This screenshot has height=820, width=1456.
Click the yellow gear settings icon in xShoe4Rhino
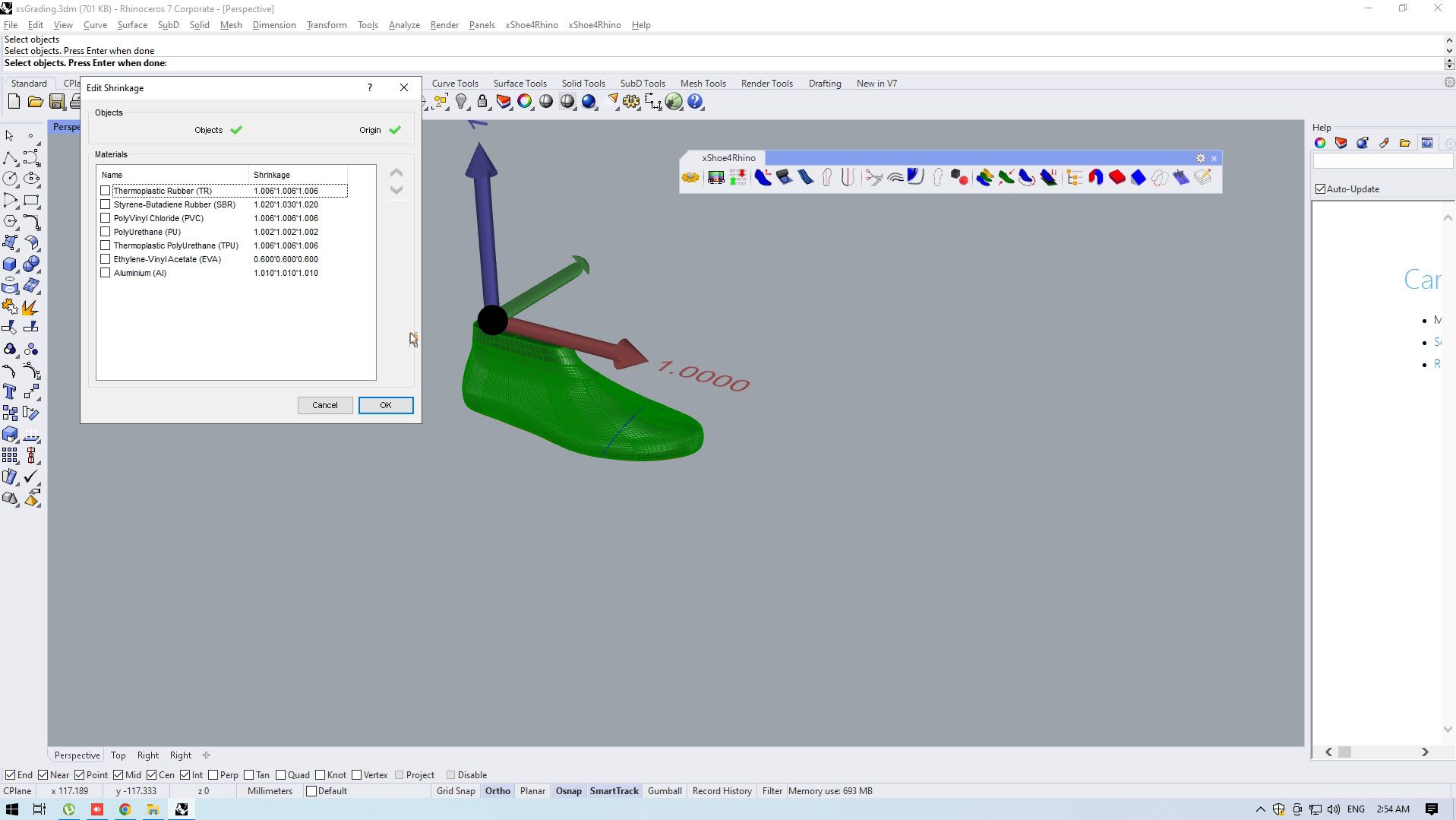pyautogui.click(x=690, y=178)
